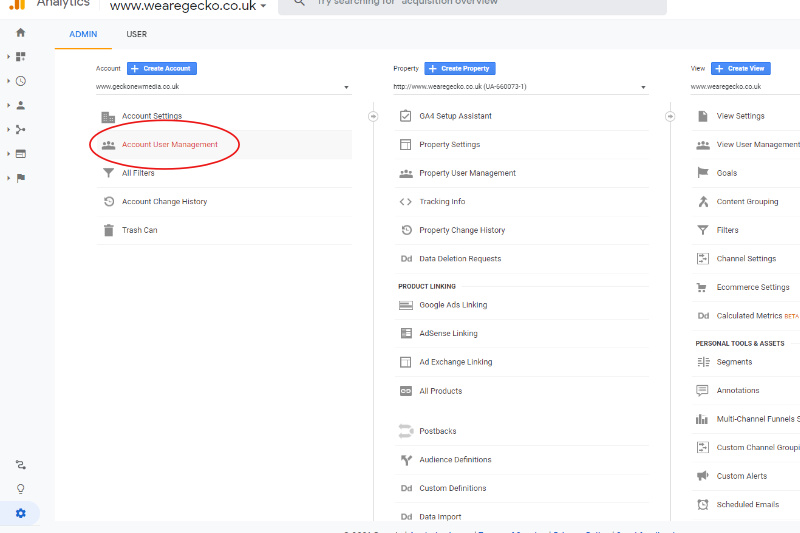Open All Products in Product Linking
This screenshot has height=533, width=800.
pos(521,391)
